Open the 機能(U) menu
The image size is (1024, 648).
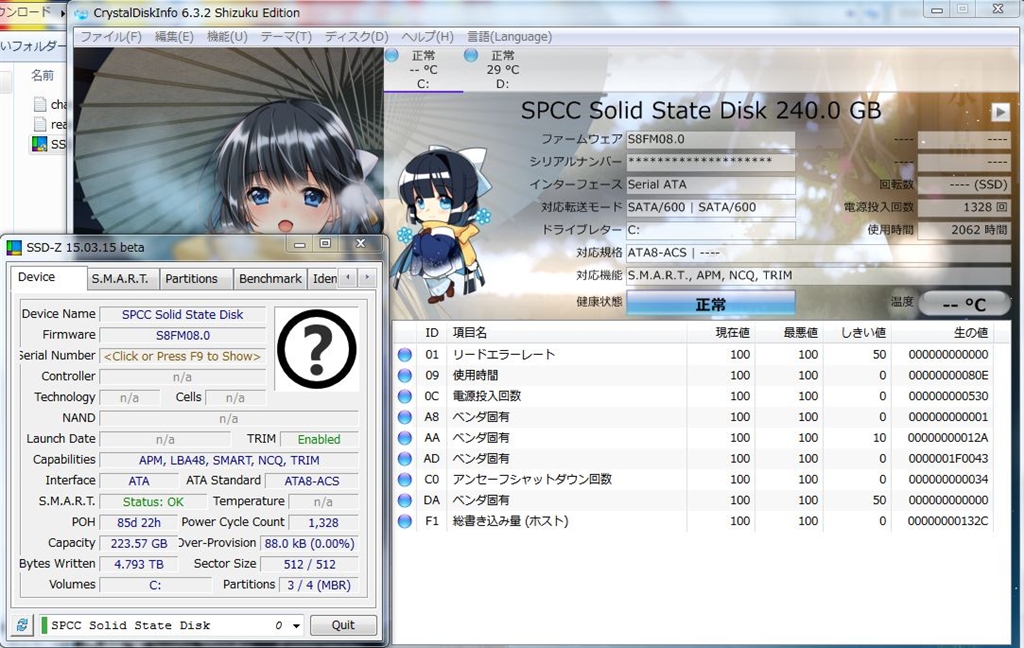[227, 37]
